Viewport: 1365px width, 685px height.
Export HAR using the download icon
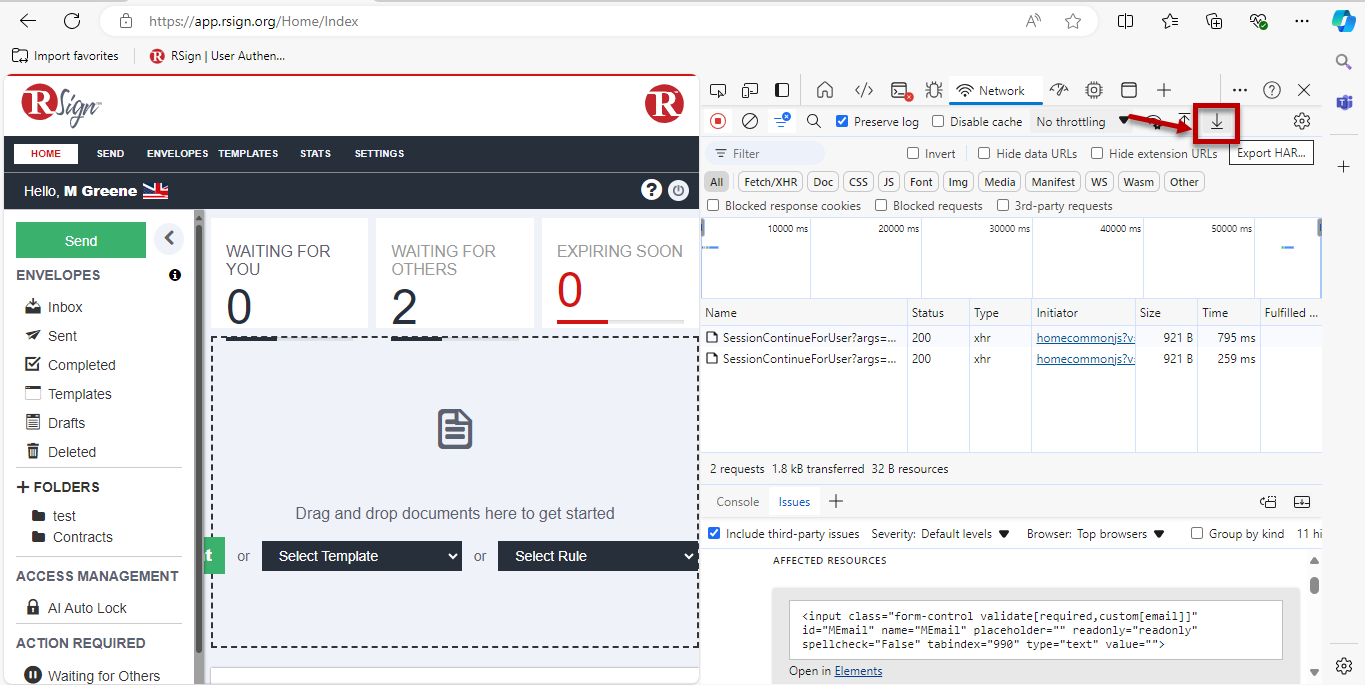pyautogui.click(x=1217, y=122)
